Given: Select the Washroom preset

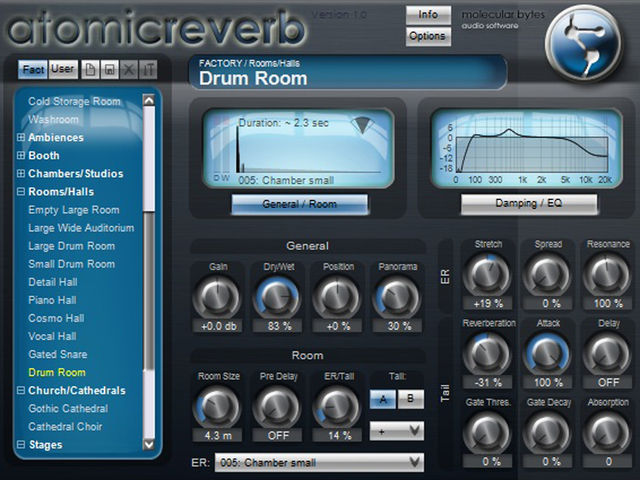Looking at the screenshot, I should (x=53, y=119).
